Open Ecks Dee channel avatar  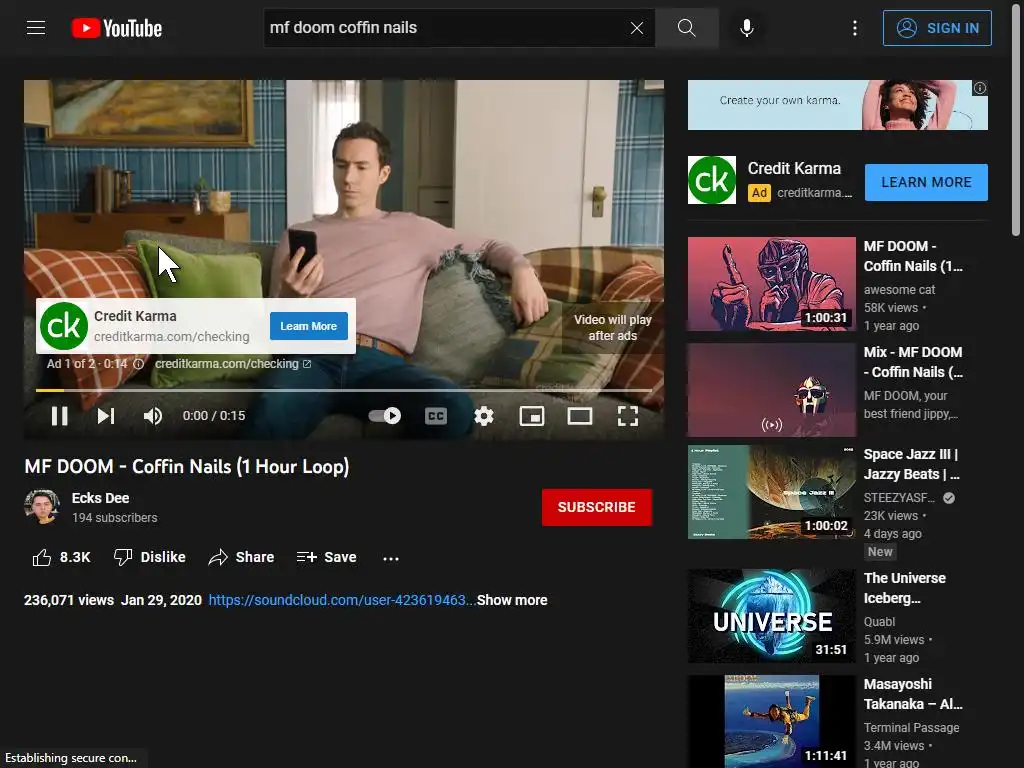(42, 507)
